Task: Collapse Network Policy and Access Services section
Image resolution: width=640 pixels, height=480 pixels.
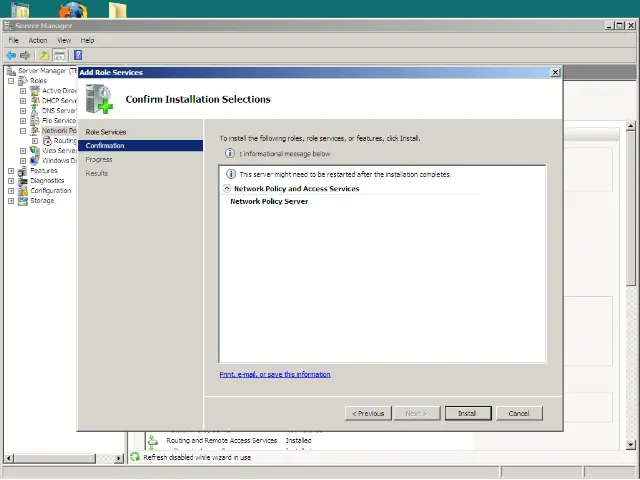Action: pos(227,189)
